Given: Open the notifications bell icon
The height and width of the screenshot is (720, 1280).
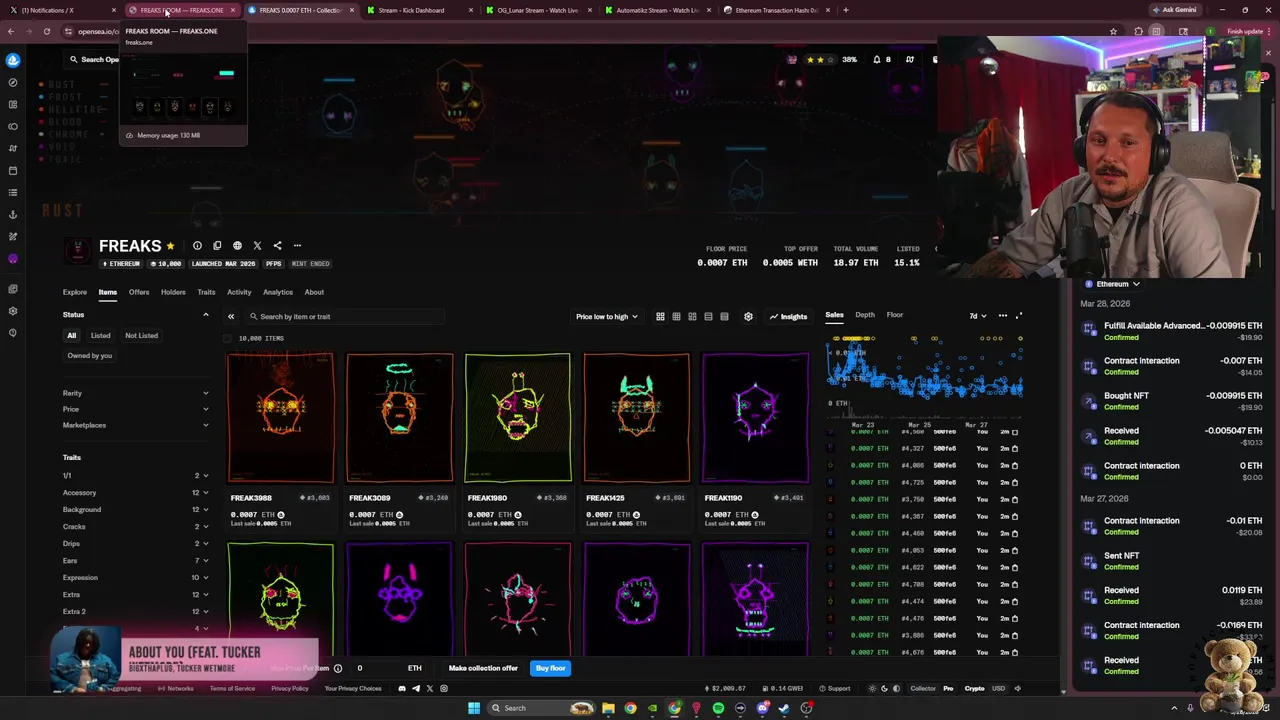Looking at the screenshot, I should [x=877, y=59].
